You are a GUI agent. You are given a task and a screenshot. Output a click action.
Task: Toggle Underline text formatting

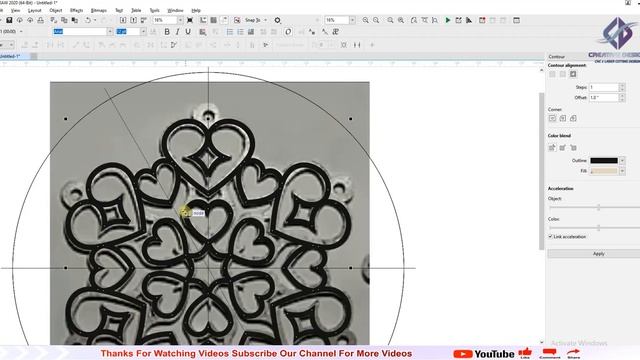coord(188,32)
